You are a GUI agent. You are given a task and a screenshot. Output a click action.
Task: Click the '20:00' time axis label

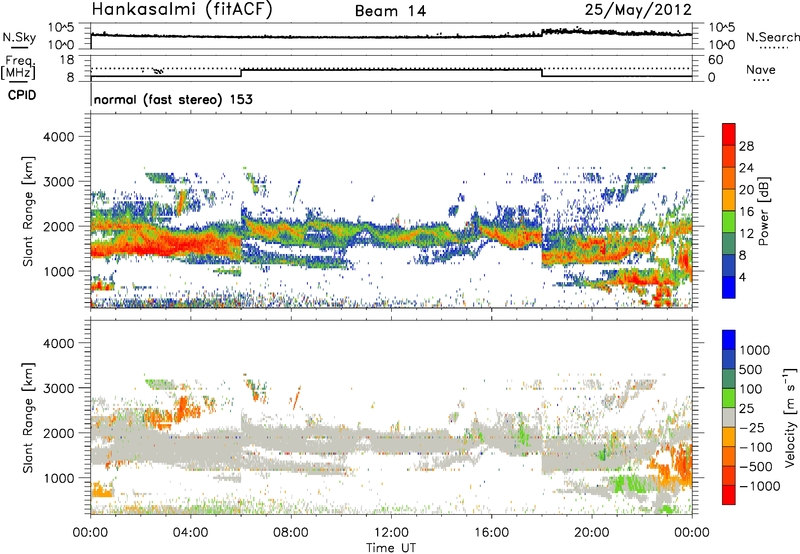pos(591,533)
